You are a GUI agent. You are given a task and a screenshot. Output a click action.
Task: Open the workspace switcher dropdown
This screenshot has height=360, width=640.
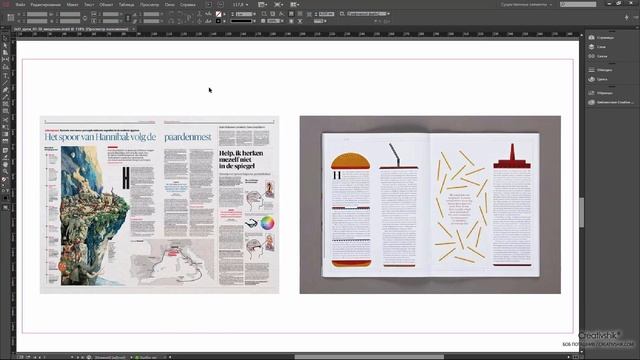527,5
